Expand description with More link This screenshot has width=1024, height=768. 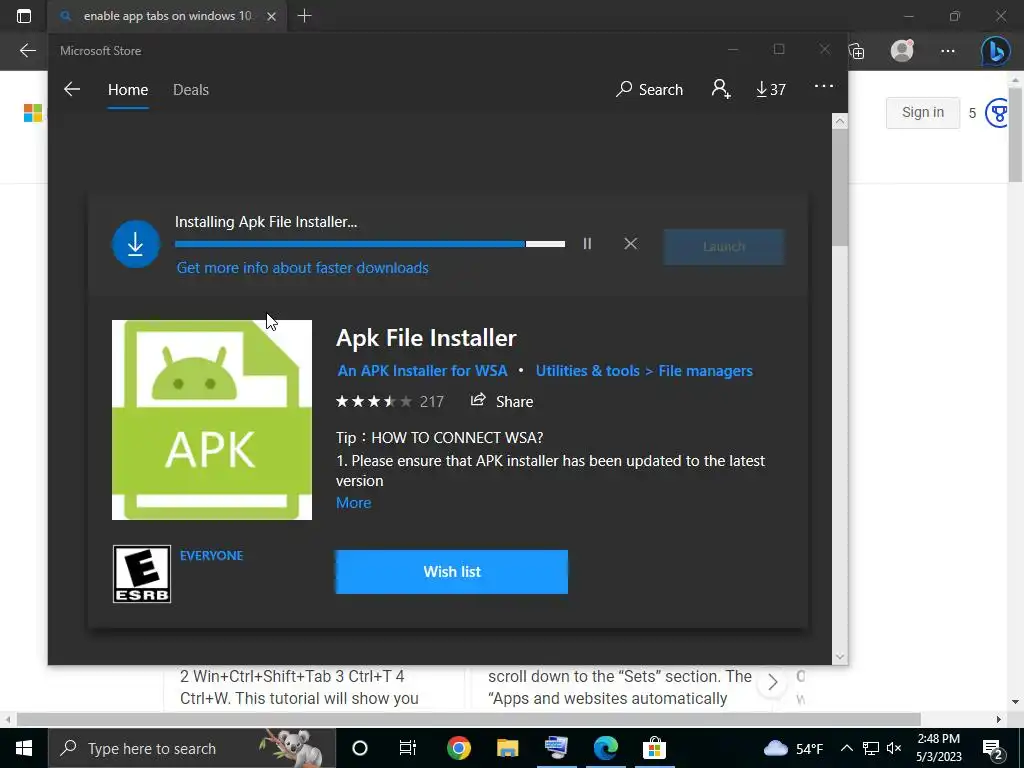tap(353, 503)
